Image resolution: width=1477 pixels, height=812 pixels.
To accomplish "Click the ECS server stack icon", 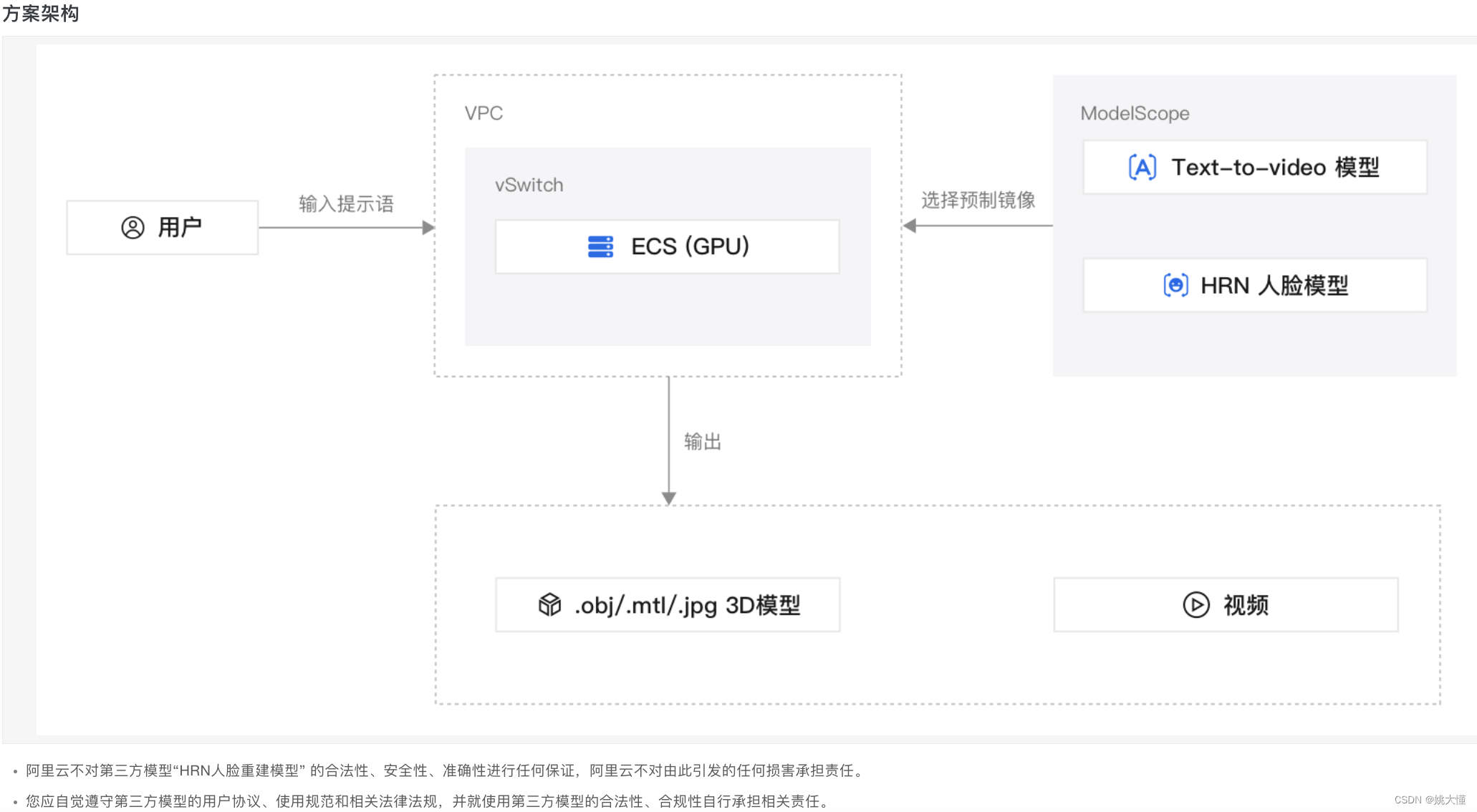I will point(600,246).
